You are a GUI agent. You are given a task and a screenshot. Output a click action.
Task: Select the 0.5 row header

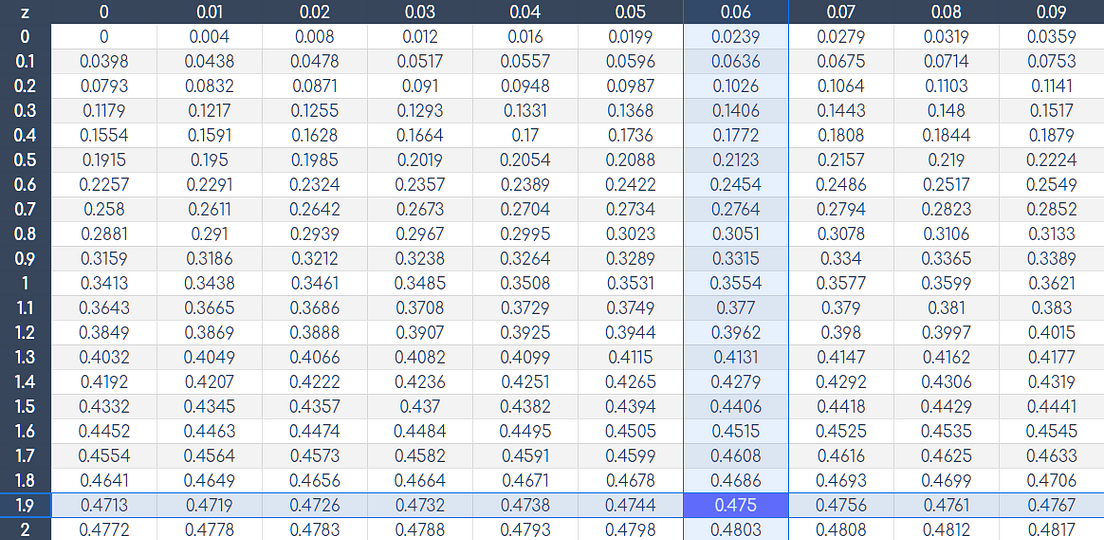(25, 160)
